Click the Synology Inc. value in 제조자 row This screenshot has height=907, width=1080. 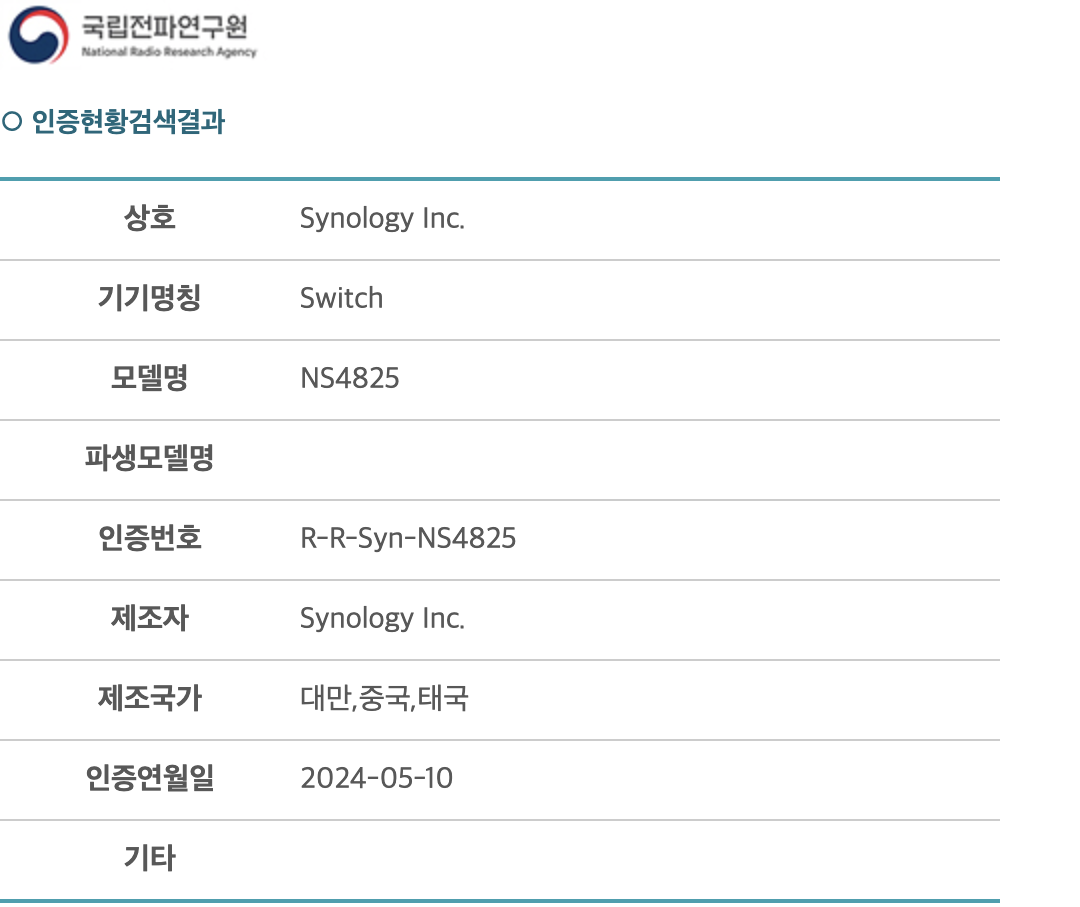pos(382,619)
